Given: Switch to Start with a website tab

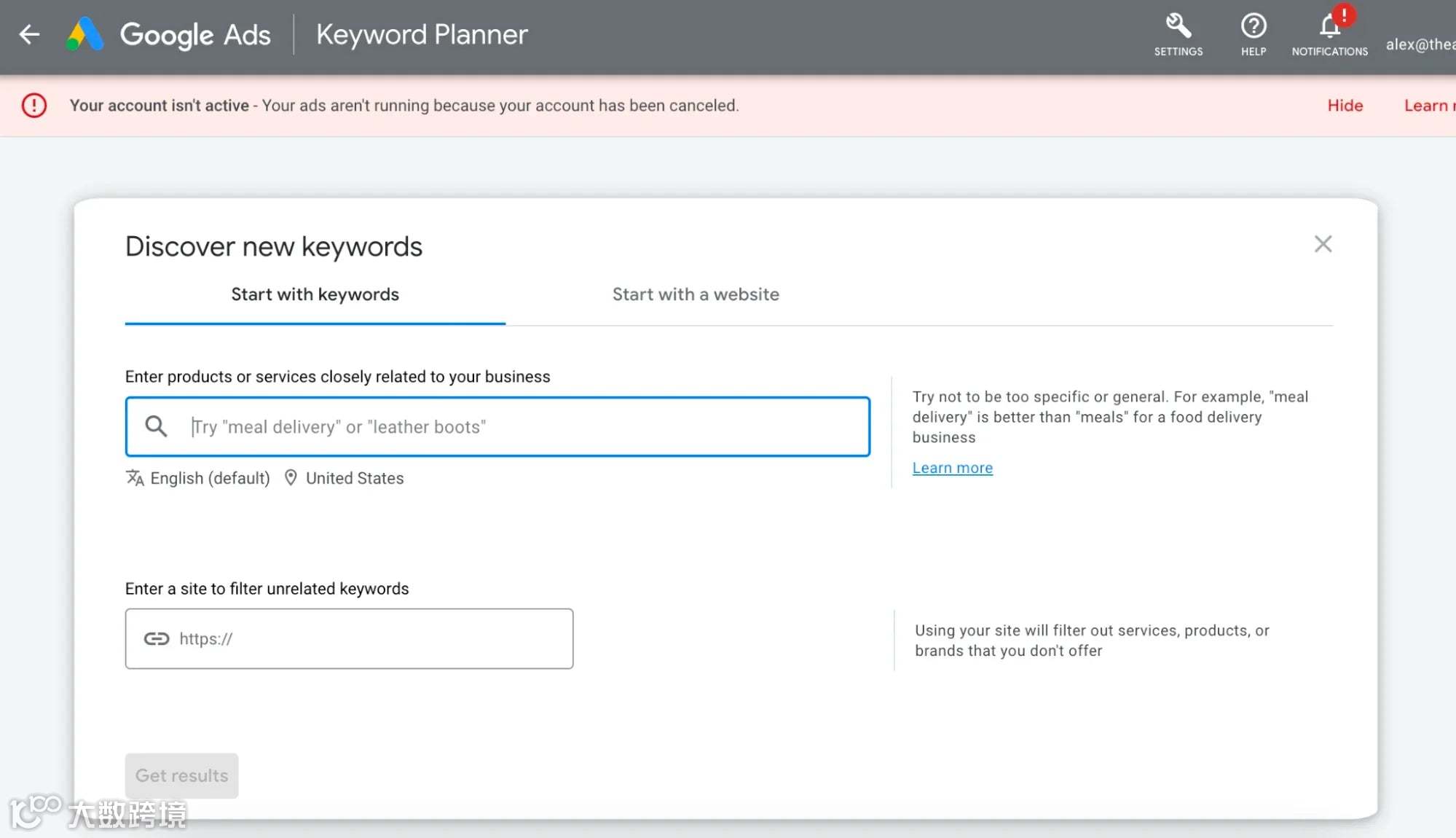Looking at the screenshot, I should point(696,294).
